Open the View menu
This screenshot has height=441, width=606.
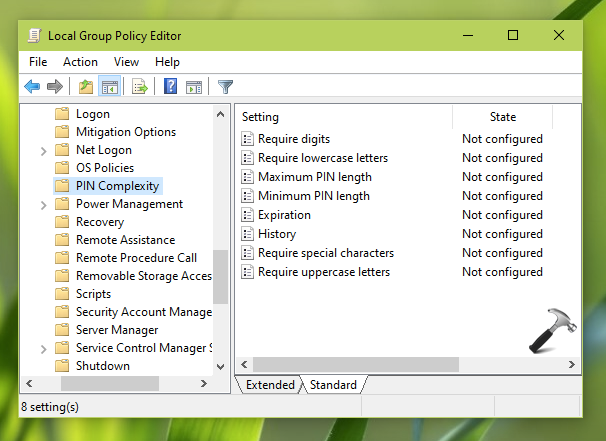[126, 62]
